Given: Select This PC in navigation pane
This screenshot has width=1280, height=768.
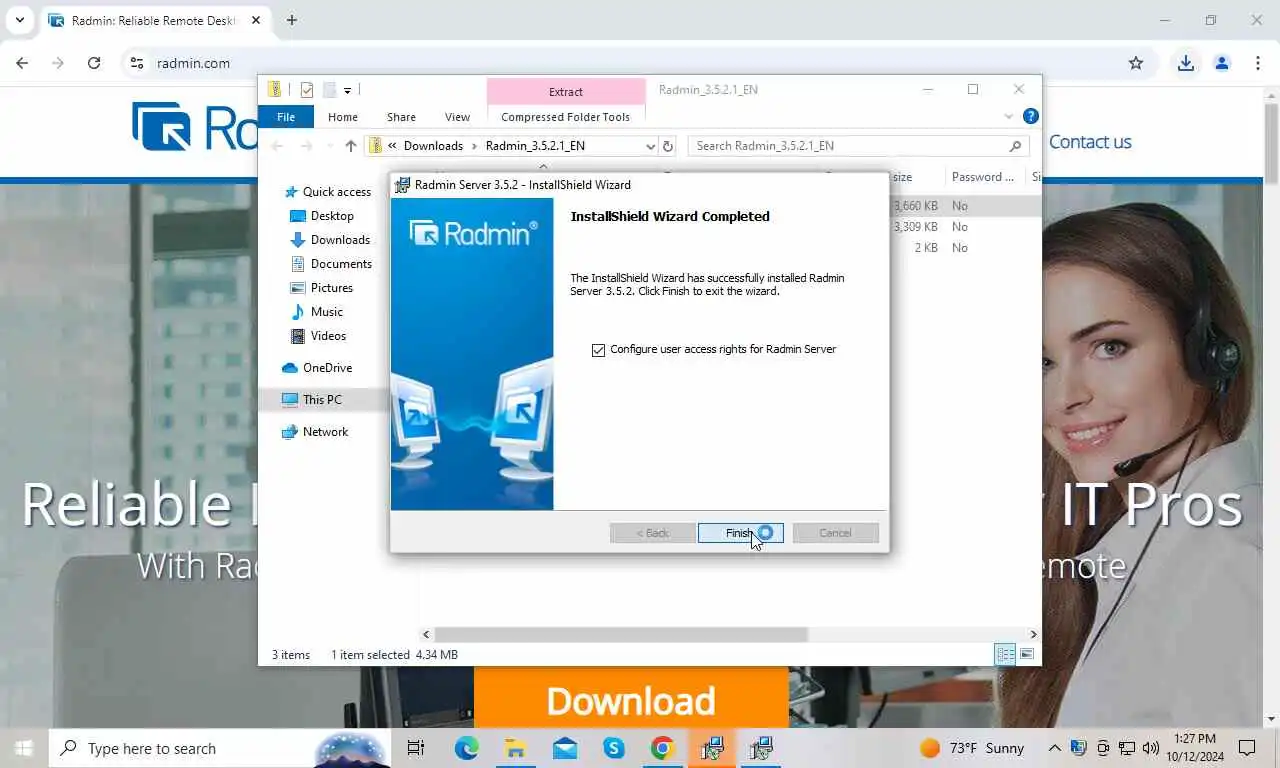Looking at the screenshot, I should tap(322, 400).
